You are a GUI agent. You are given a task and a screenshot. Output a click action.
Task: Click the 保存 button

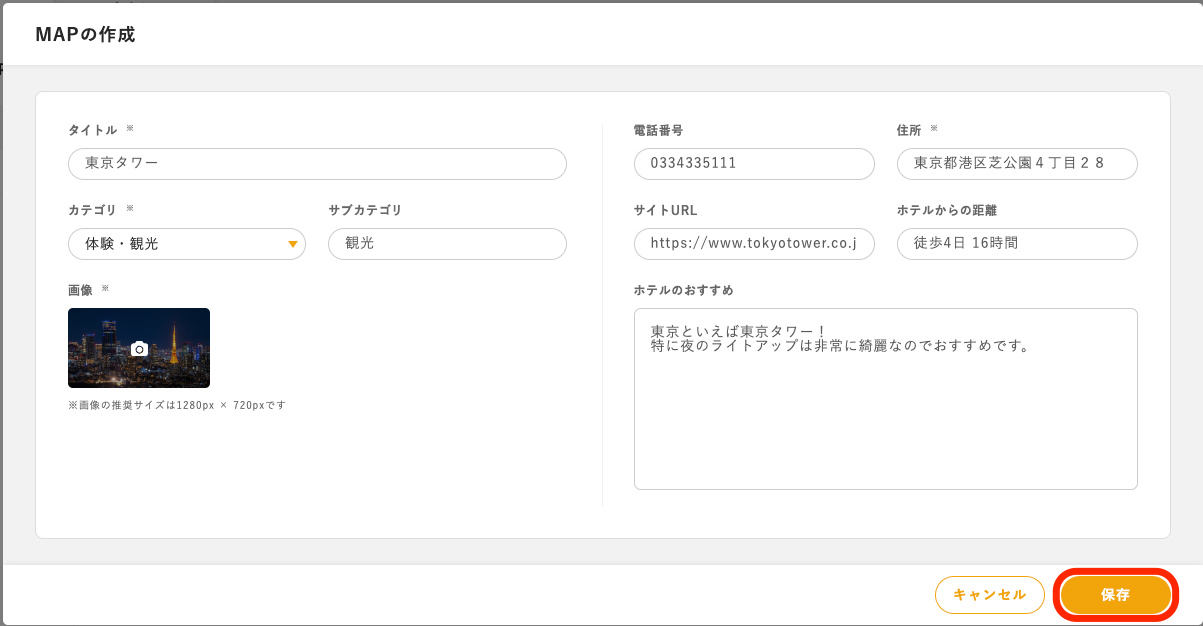1115,595
